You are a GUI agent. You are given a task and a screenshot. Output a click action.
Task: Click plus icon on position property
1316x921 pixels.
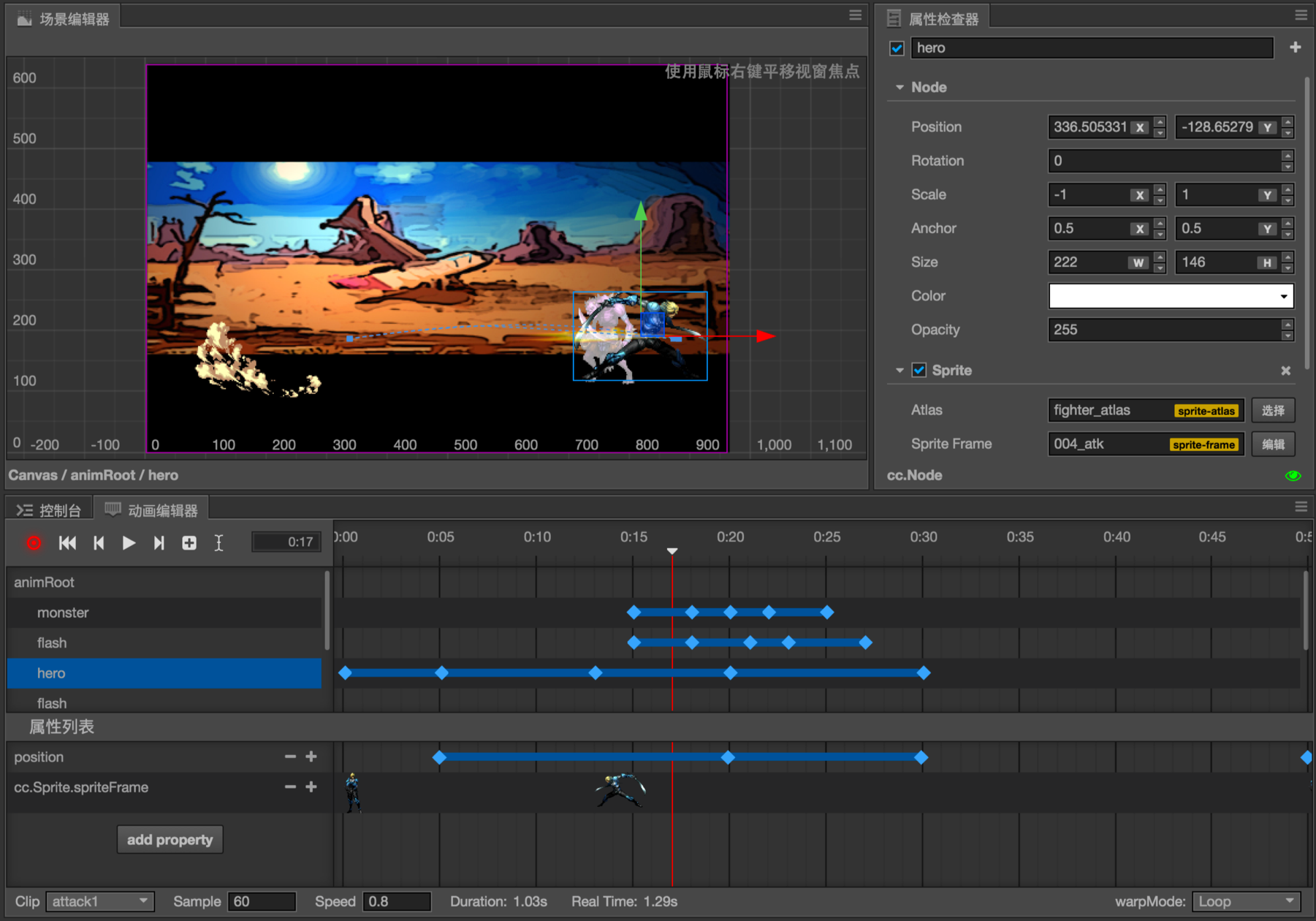tap(311, 757)
